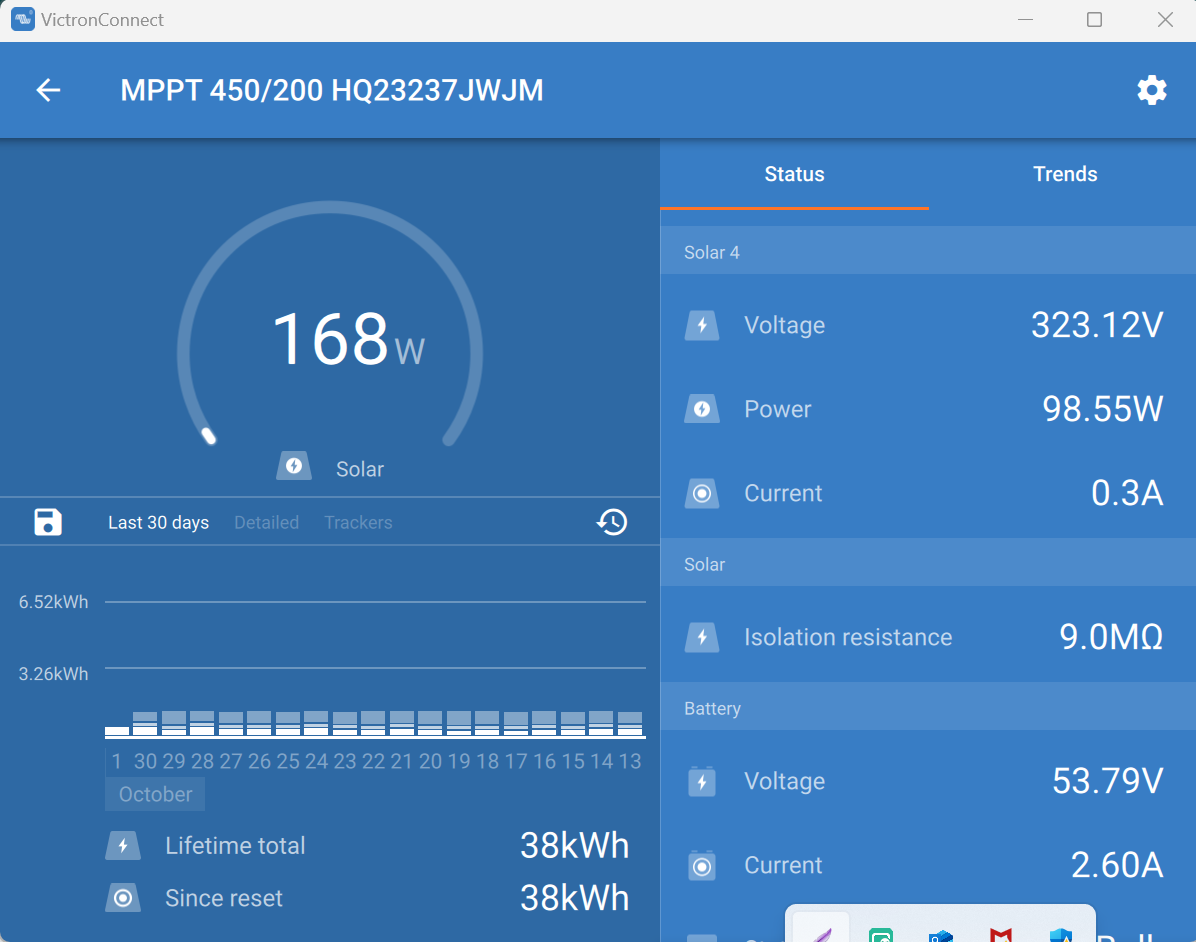Click the Lifetime total label

[235, 846]
